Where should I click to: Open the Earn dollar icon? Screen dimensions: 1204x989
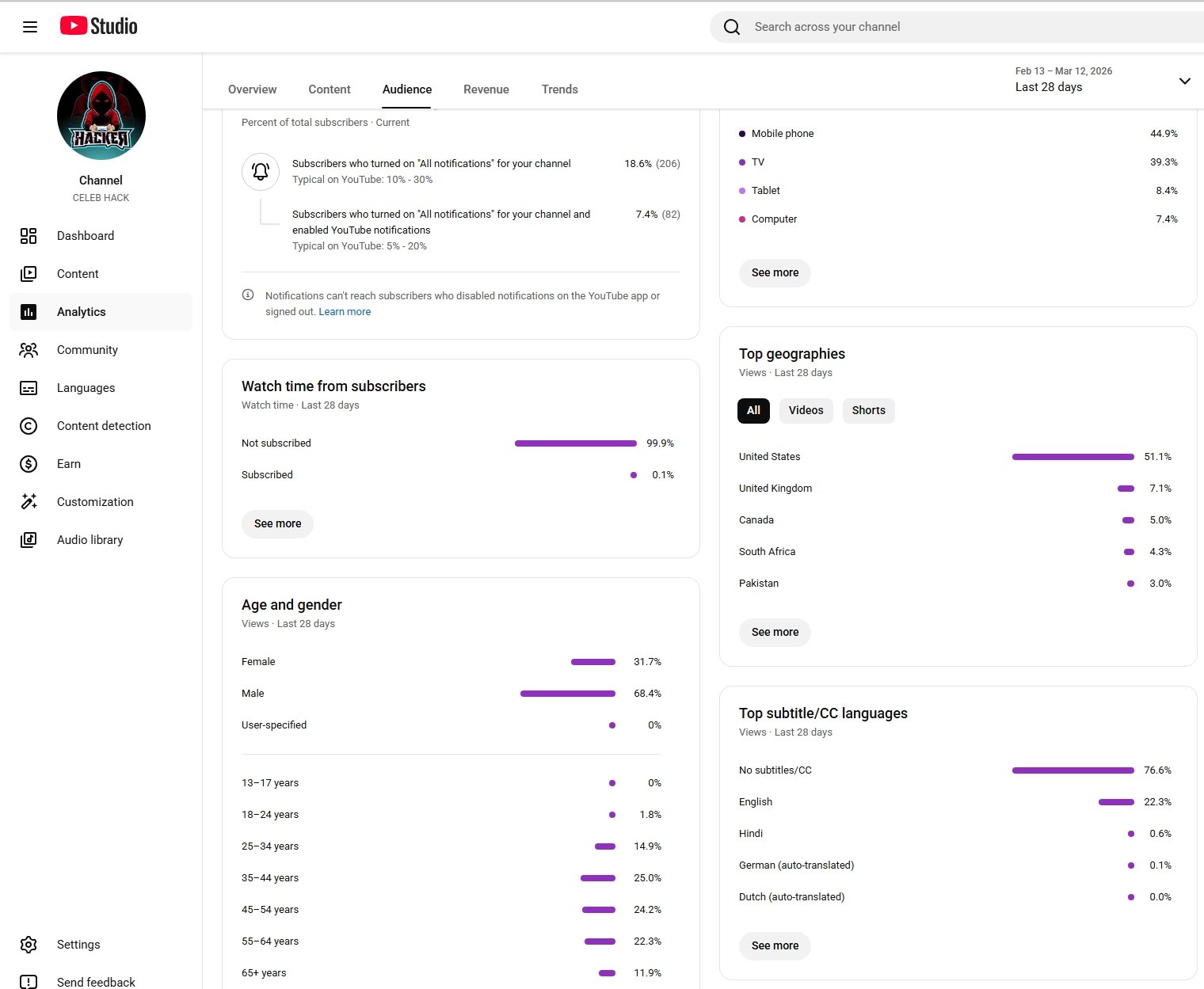pyautogui.click(x=29, y=464)
